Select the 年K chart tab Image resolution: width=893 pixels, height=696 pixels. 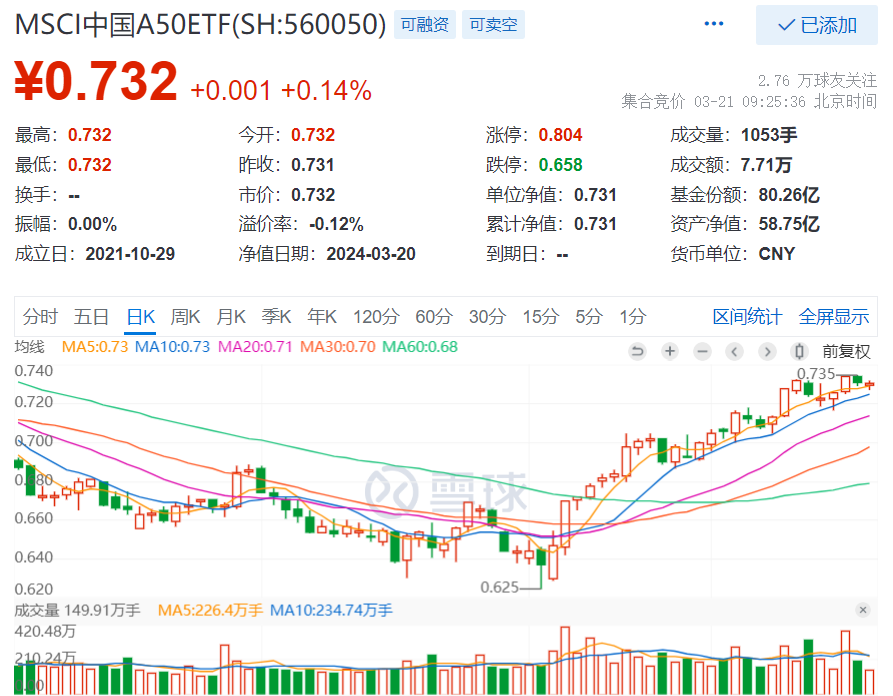coord(322,316)
